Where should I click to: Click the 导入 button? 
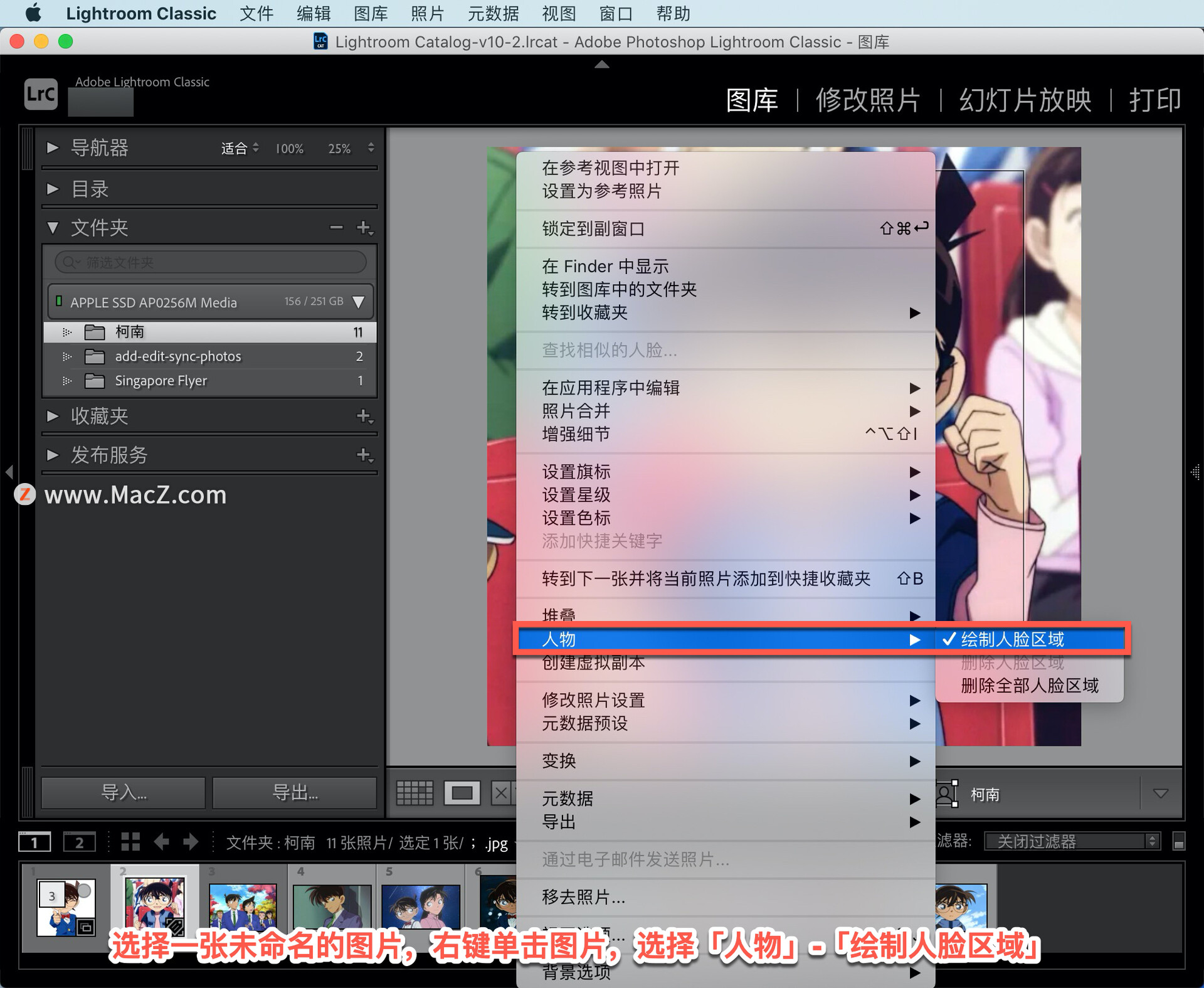coord(124,793)
